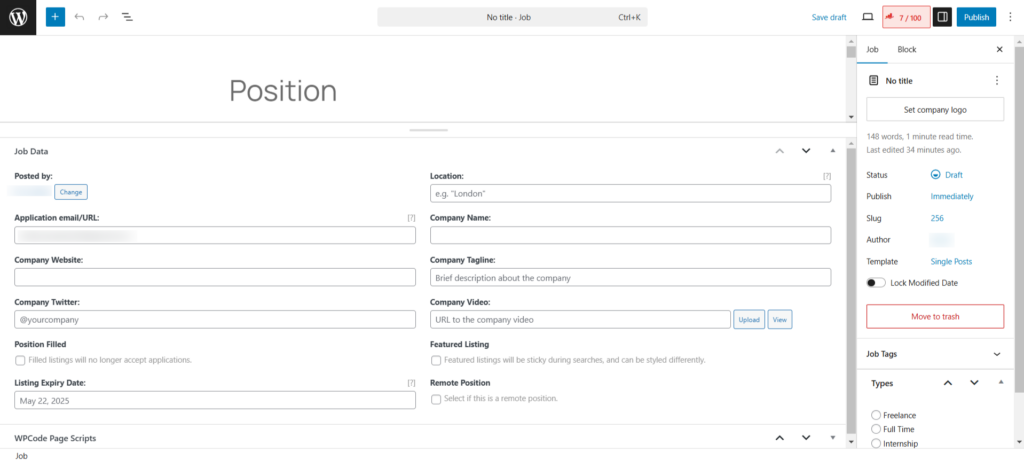The height and width of the screenshot is (460, 1024).
Task: Collapse the Job Data panel
Action: click(x=832, y=151)
